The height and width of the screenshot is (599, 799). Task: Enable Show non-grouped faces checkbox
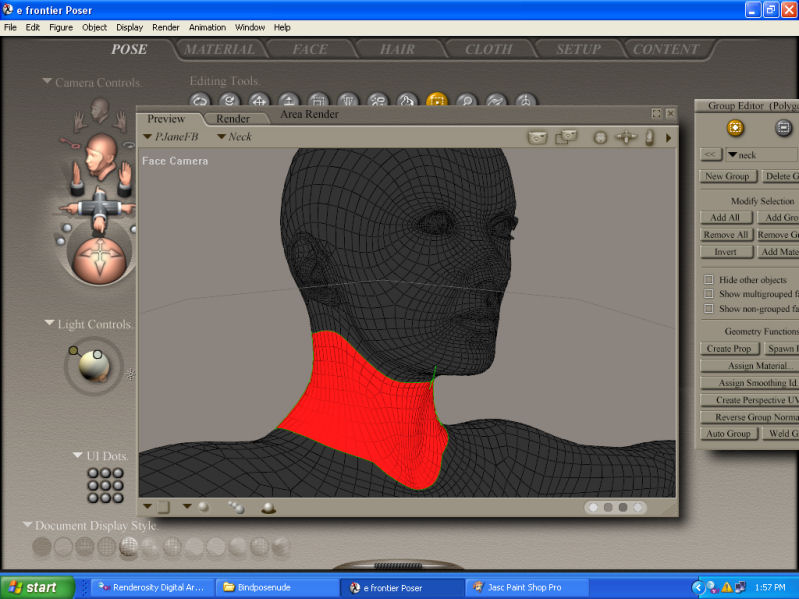[709, 309]
